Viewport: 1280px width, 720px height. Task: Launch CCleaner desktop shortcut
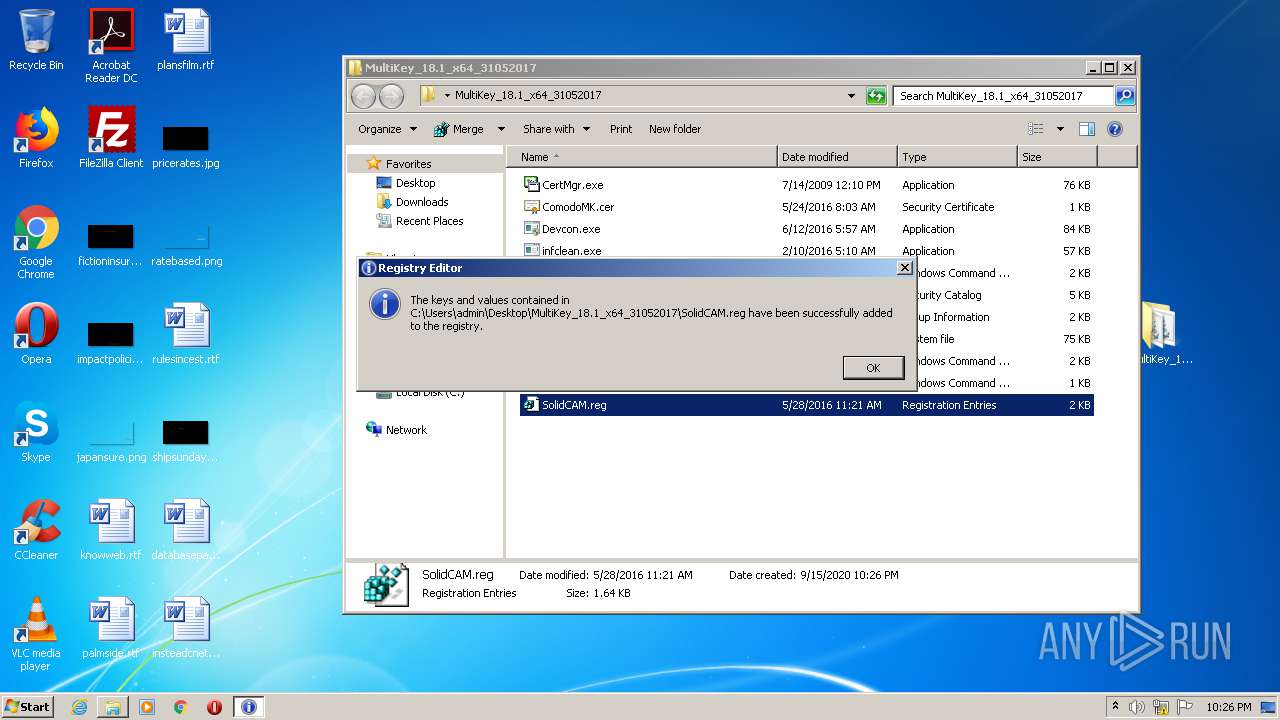36,530
